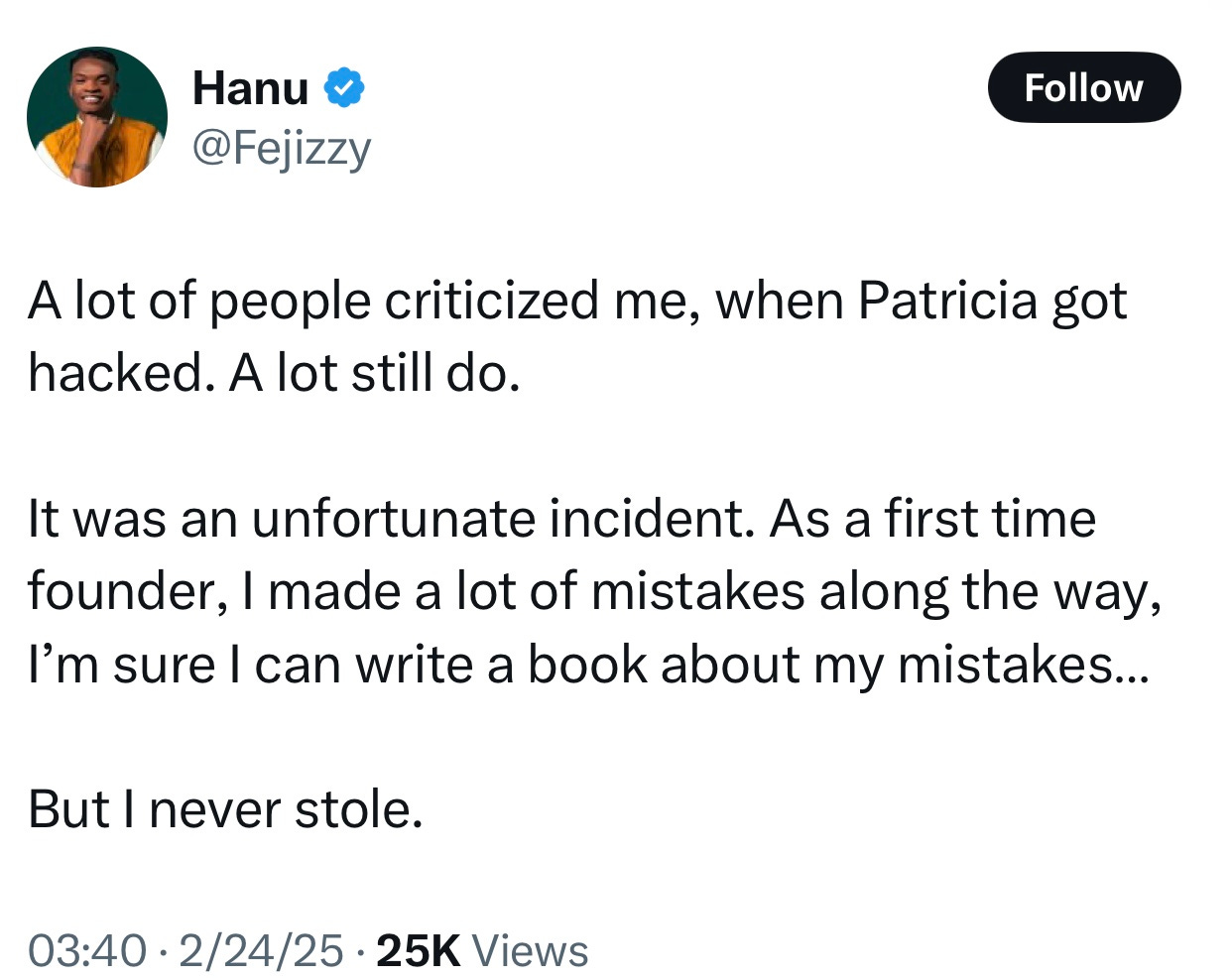This screenshot has height=978, width=1232.
Task: Visit the @Fejizzy handle link
Action: coord(281,149)
